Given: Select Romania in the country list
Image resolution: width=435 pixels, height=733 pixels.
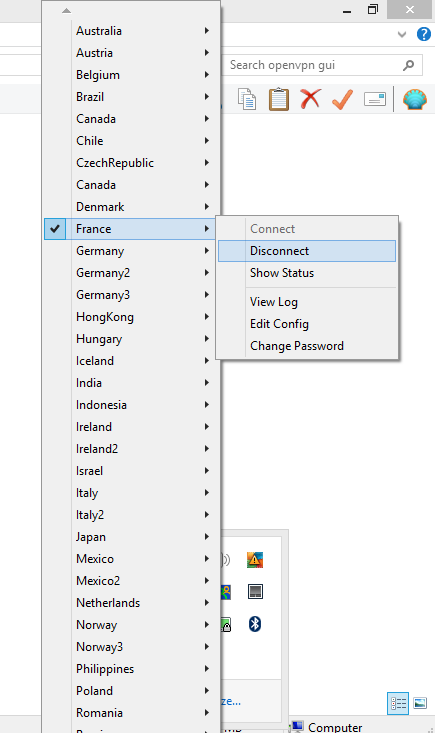Looking at the screenshot, I should [x=130, y=712].
